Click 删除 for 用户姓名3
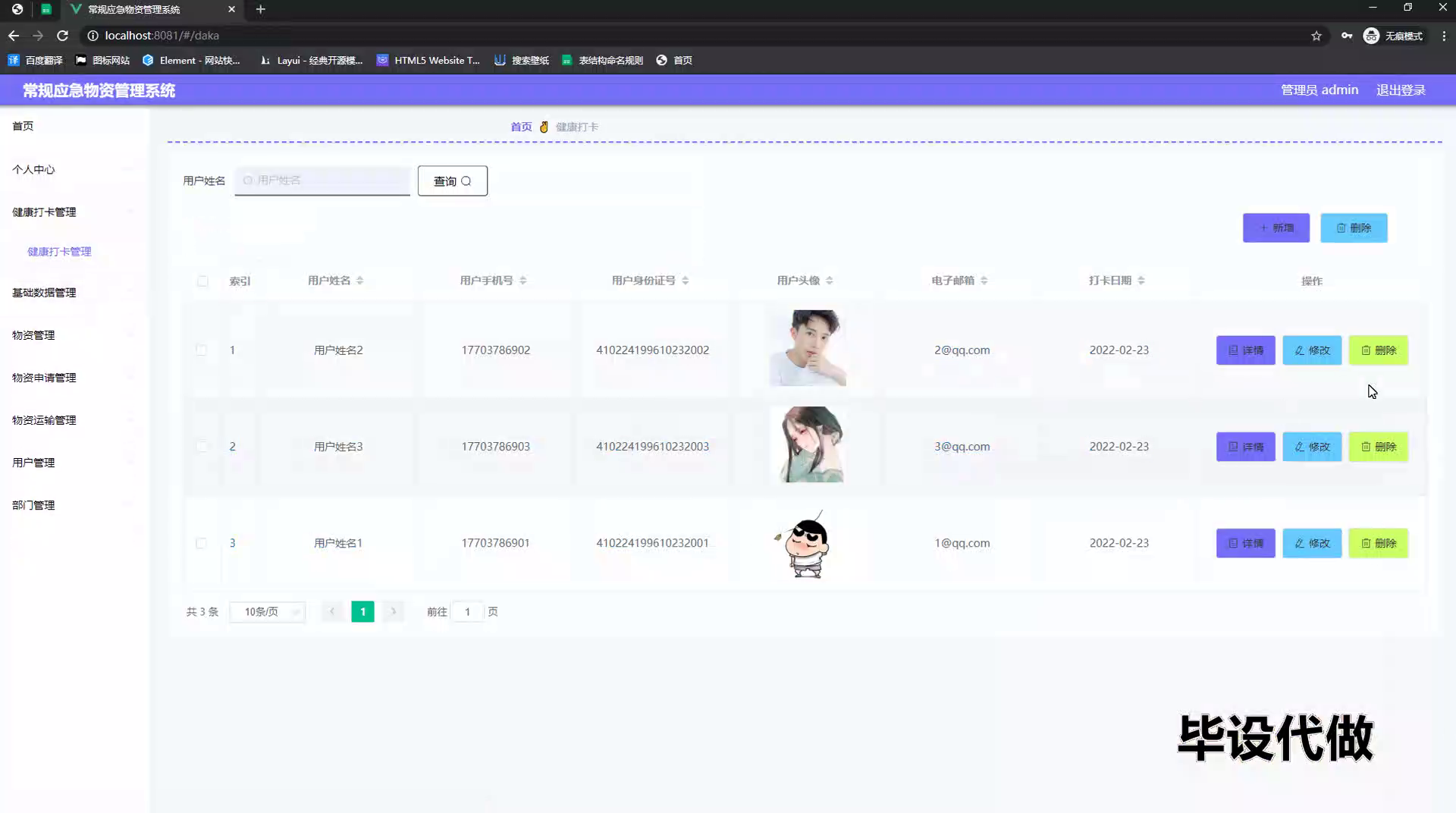The width and height of the screenshot is (1456, 813). [x=1379, y=447]
